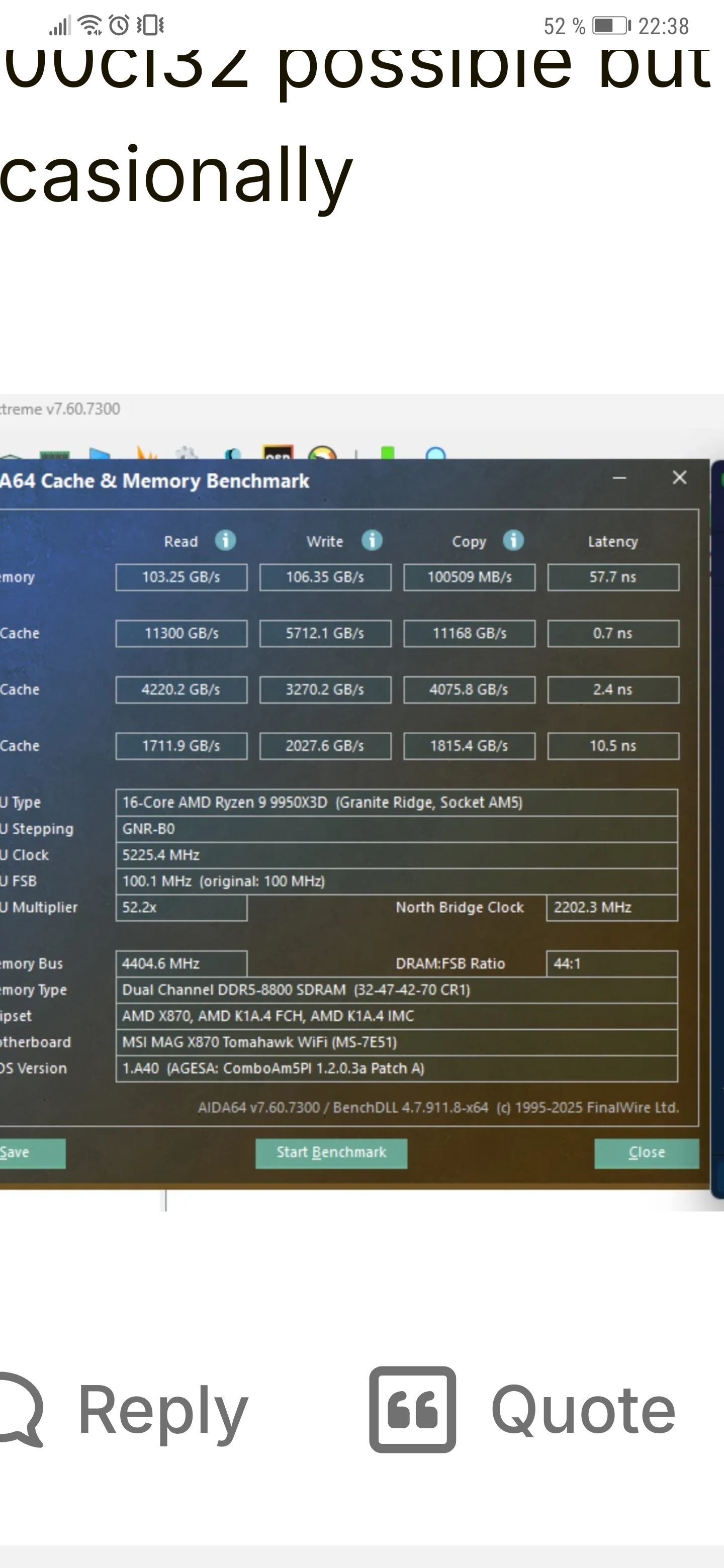Screen dimensions: 724x1568
Task: Click the BIOS version field 1.A40
Action: click(396, 1068)
